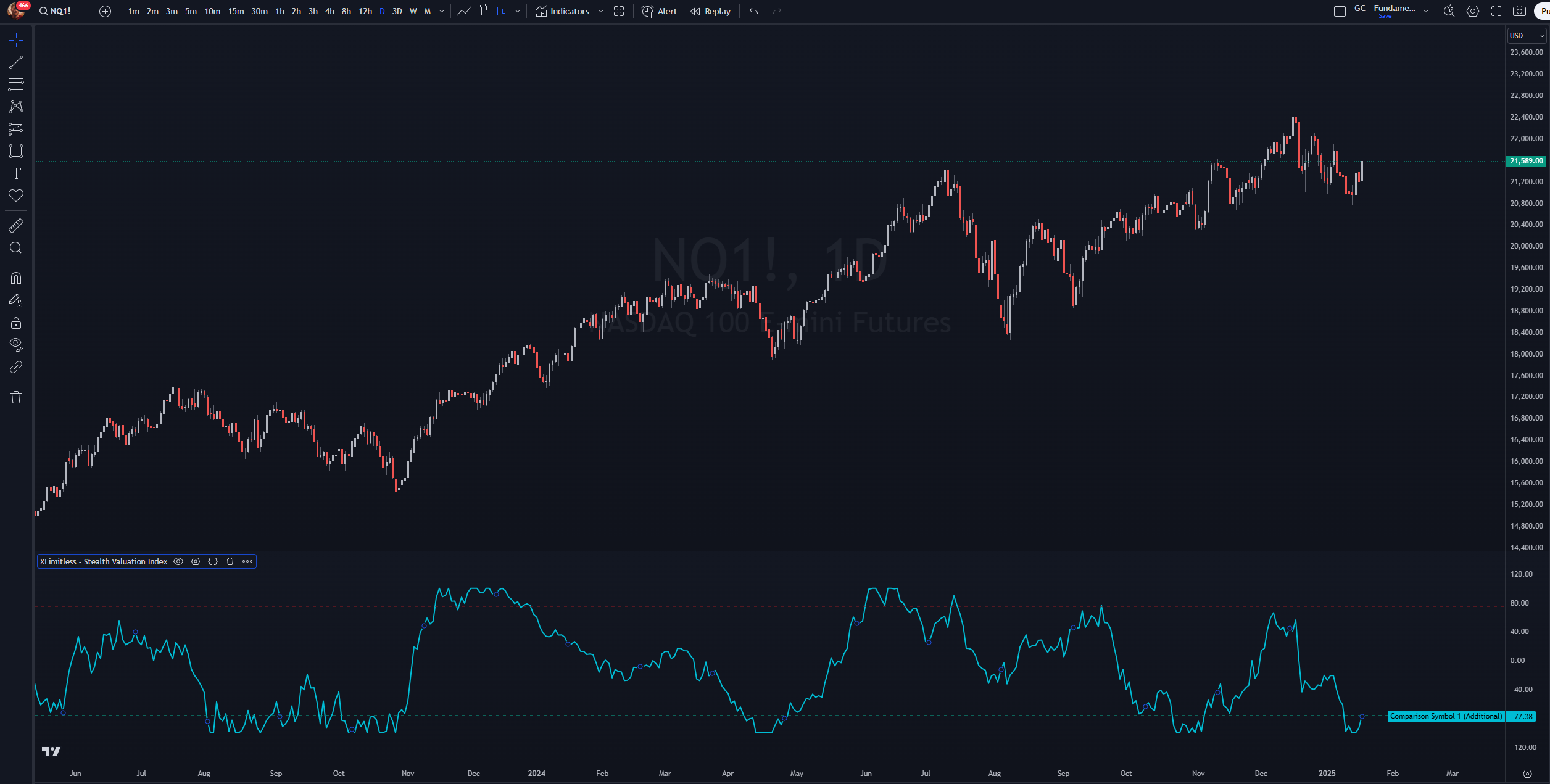Toggle hide all drawings eye icon
The image size is (1550, 784).
click(16, 344)
